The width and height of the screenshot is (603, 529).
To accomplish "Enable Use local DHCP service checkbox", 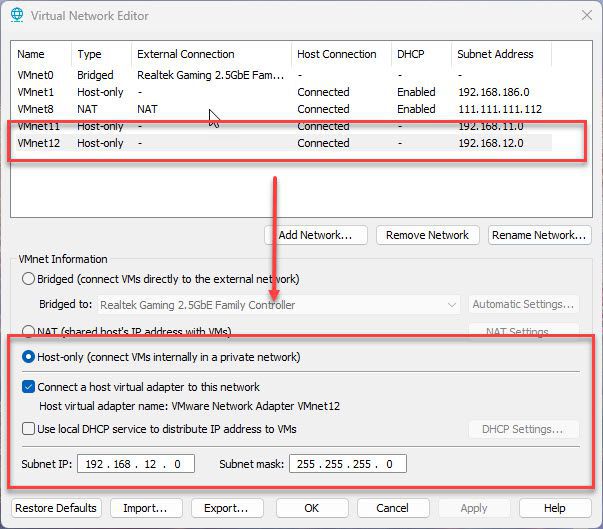I will pyautogui.click(x=28, y=429).
